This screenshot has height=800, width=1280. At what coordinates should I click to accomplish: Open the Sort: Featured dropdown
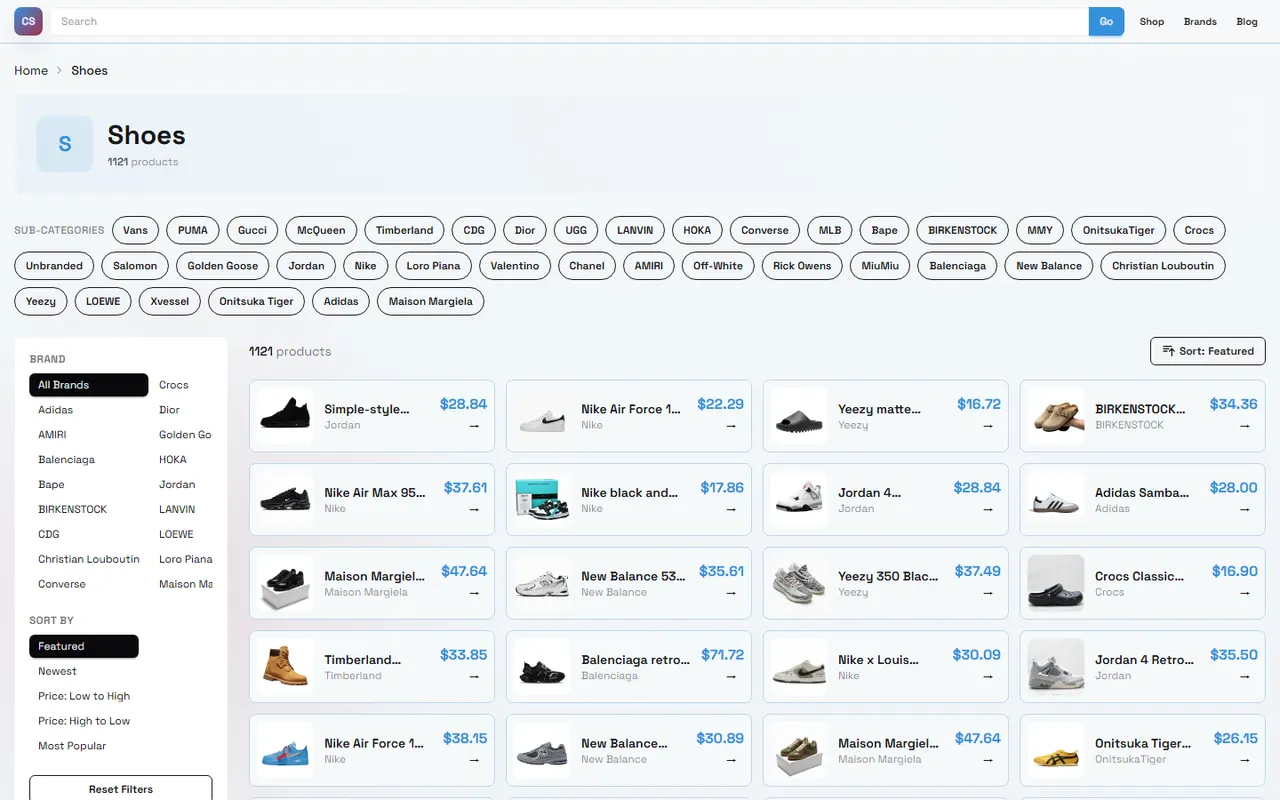click(x=1208, y=351)
